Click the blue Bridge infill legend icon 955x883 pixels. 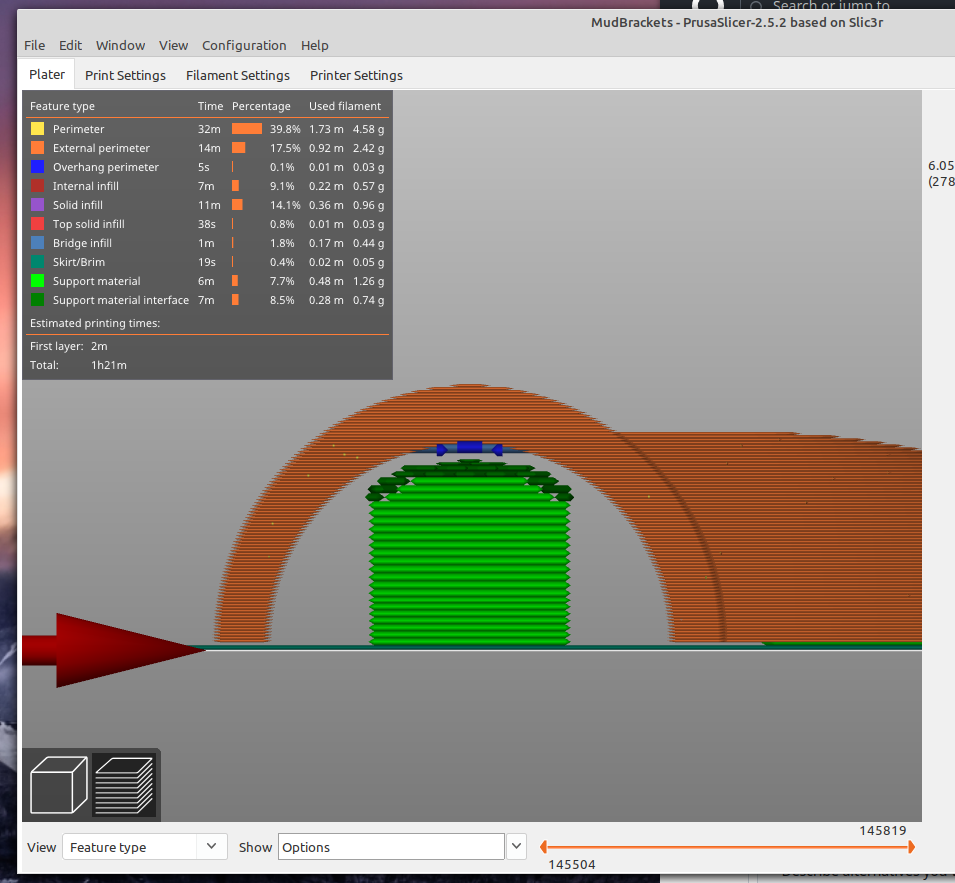[x=36, y=242]
